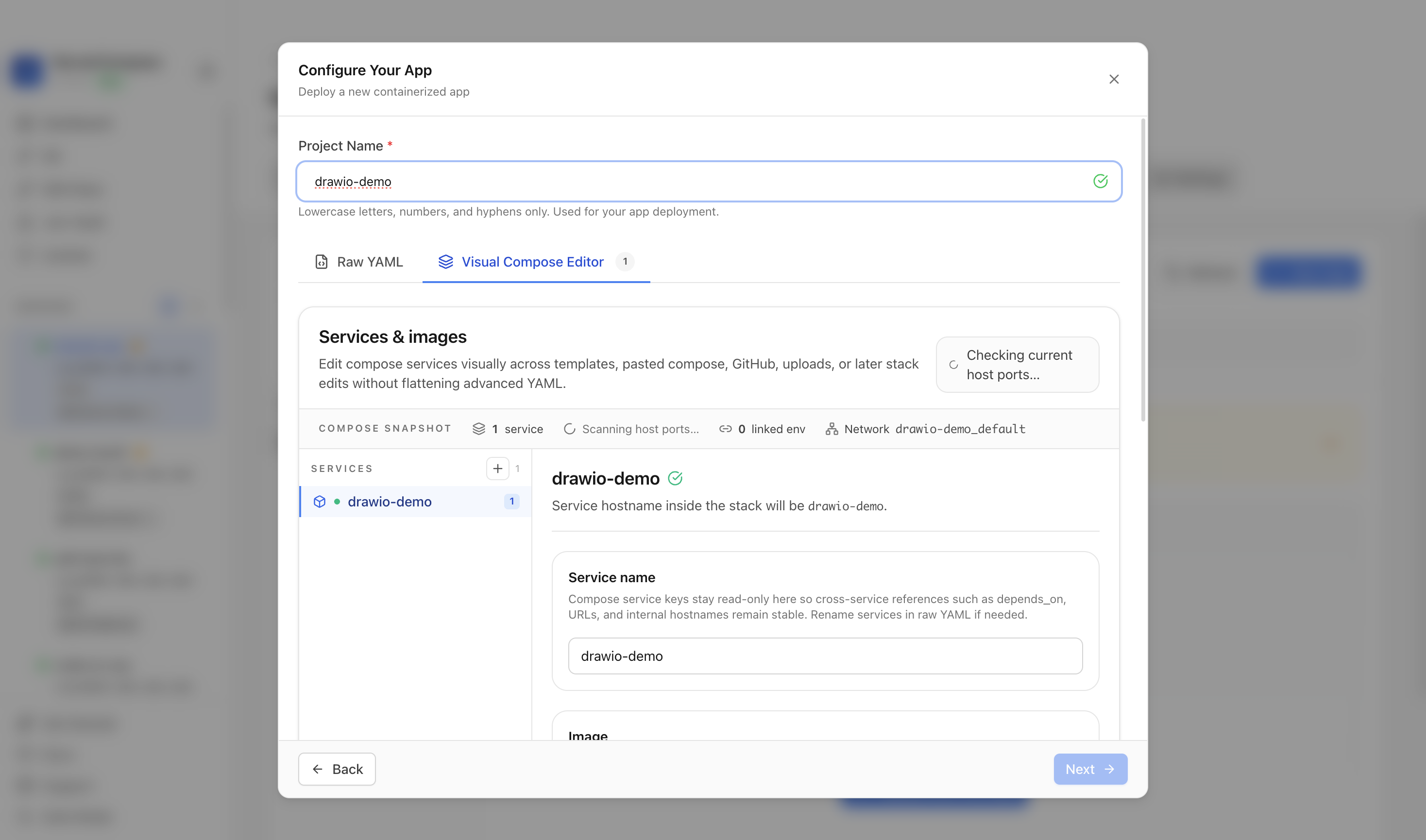Screen dimensions: 1426x840
Task: Click the Scanning host ports spinner icon
Action: tap(569, 429)
